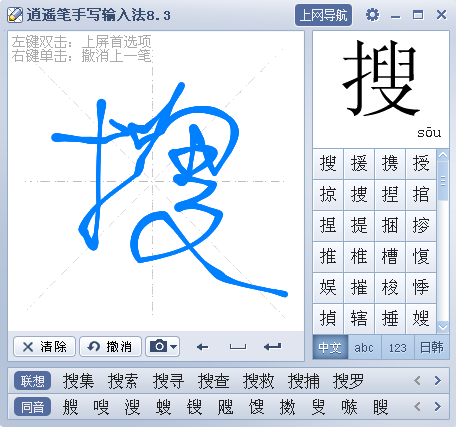The width and height of the screenshot is (456, 427).
Task: Select candidate character 授
Action: [421, 164]
